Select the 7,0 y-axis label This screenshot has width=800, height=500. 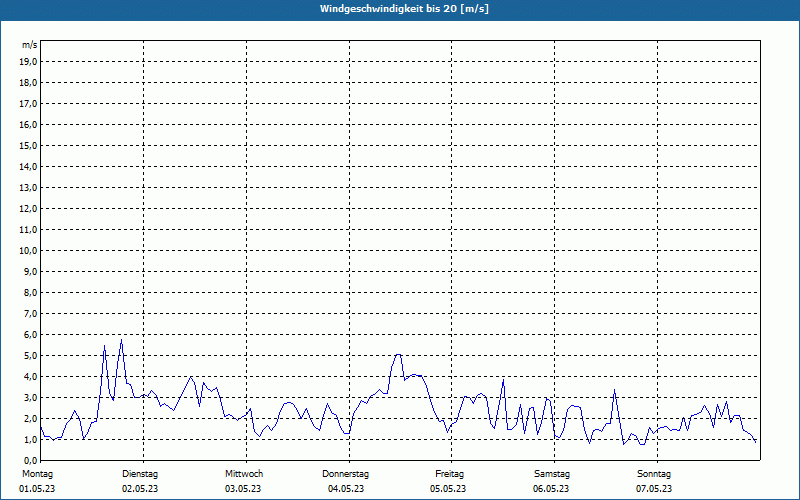(30, 313)
